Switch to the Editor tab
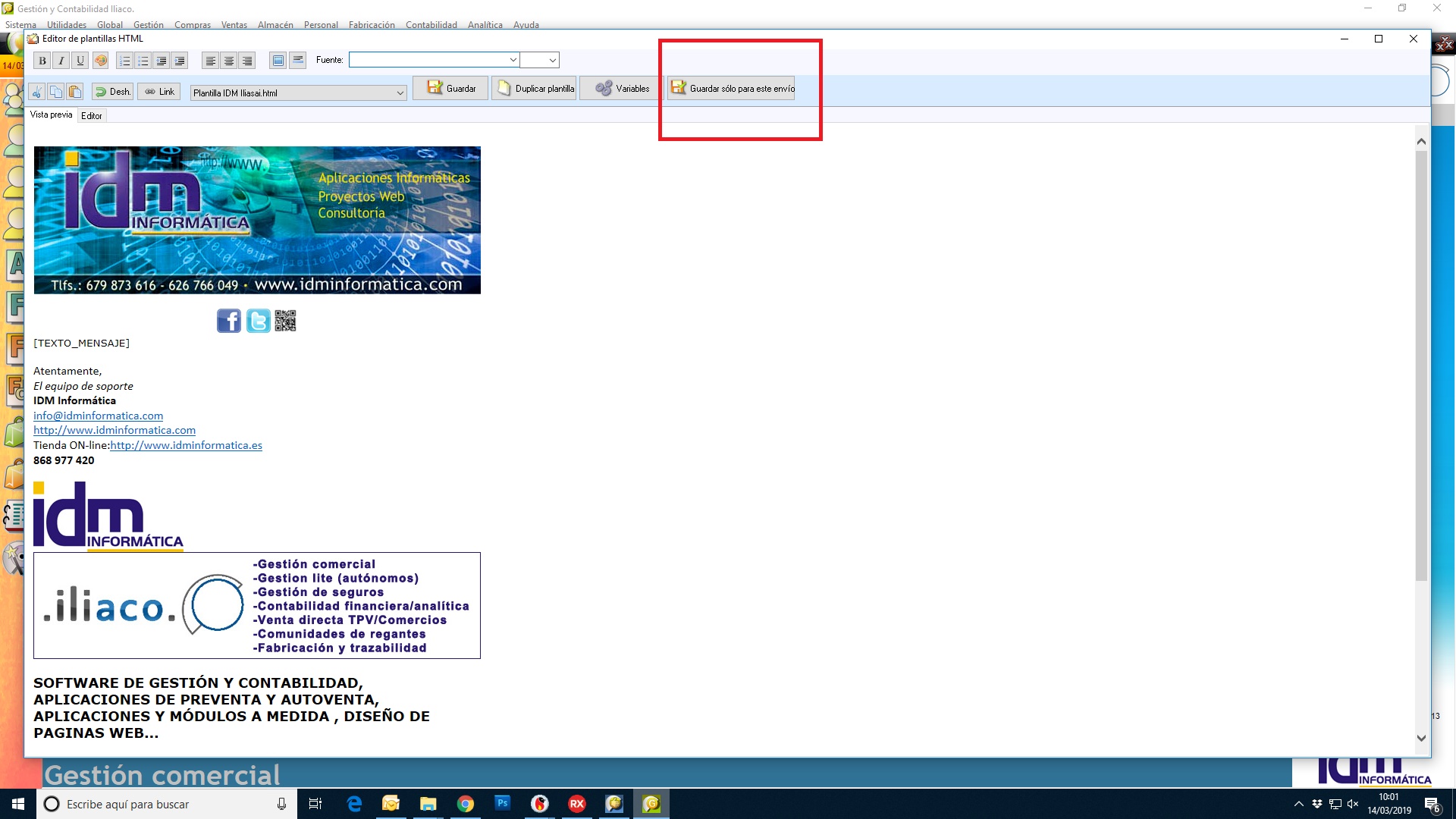The image size is (1456, 819). click(x=92, y=116)
